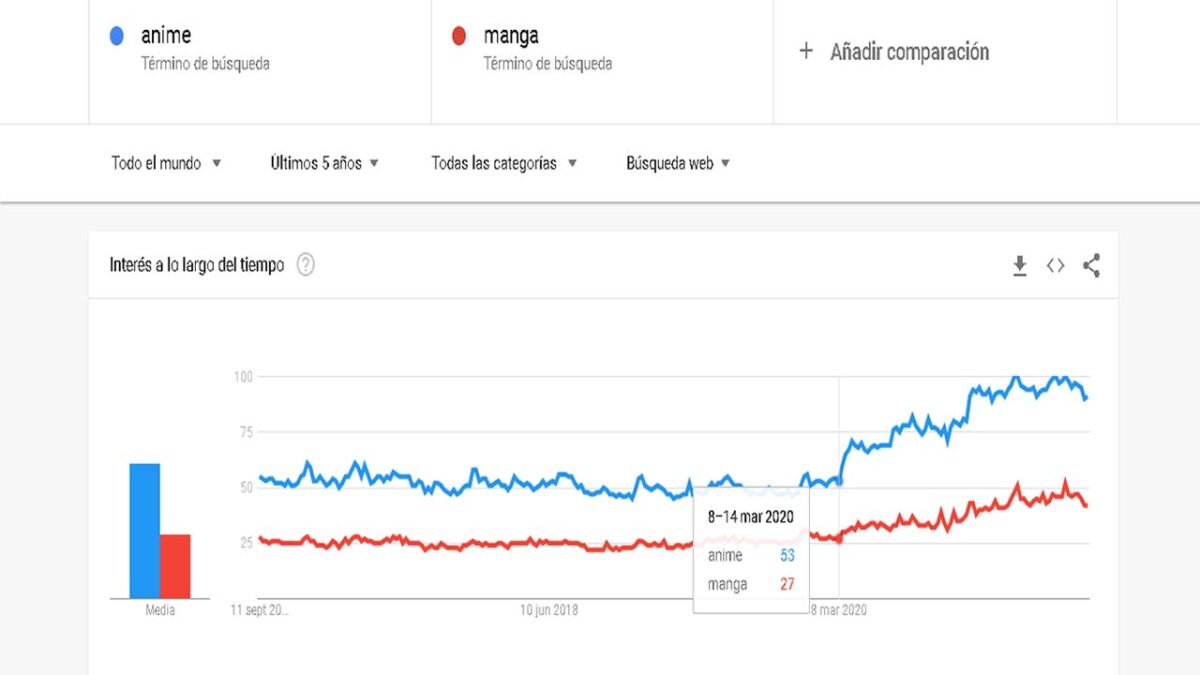This screenshot has height=675, width=1200.
Task: Expand the Todo el mundo region dropdown
Action: pos(166,163)
